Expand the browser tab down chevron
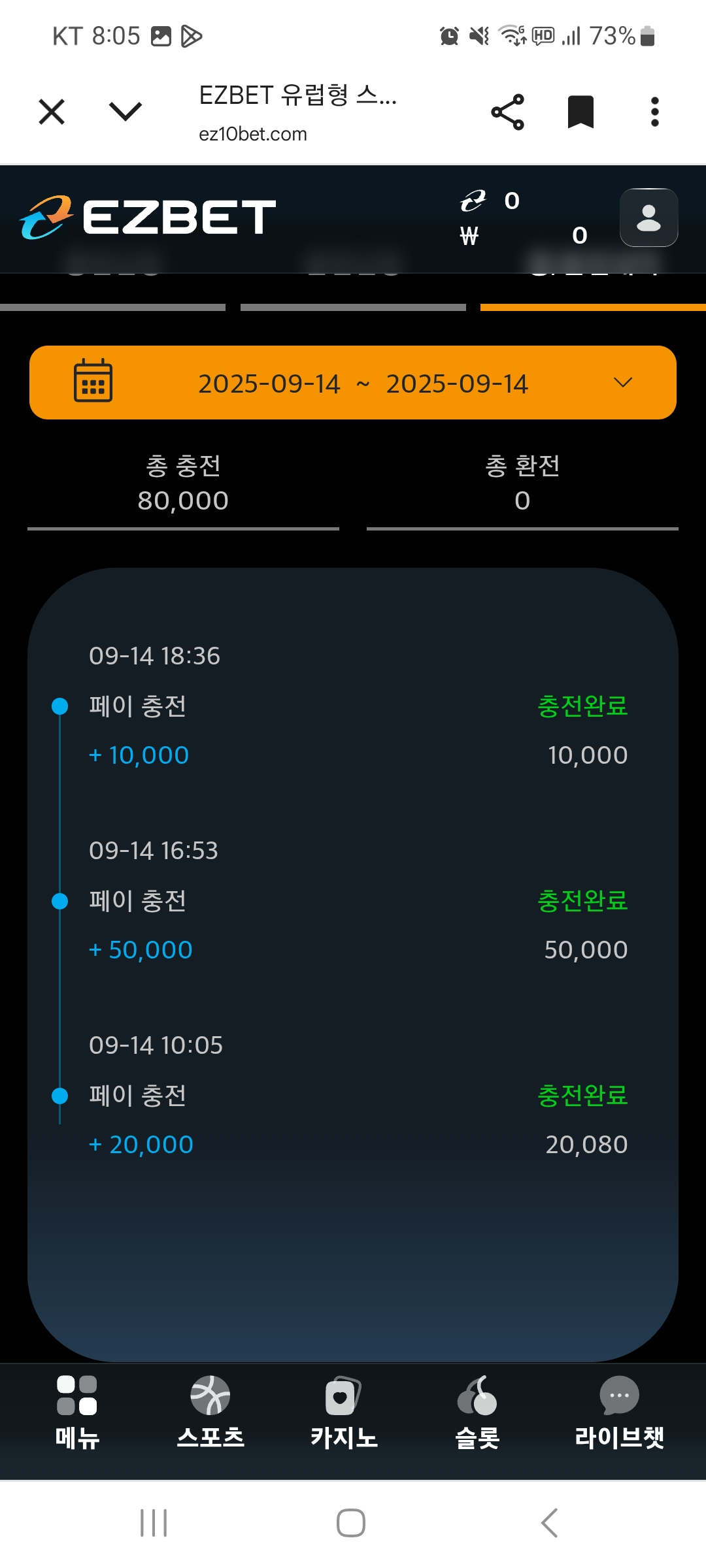This screenshot has width=706, height=1568. (x=125, y=111)
